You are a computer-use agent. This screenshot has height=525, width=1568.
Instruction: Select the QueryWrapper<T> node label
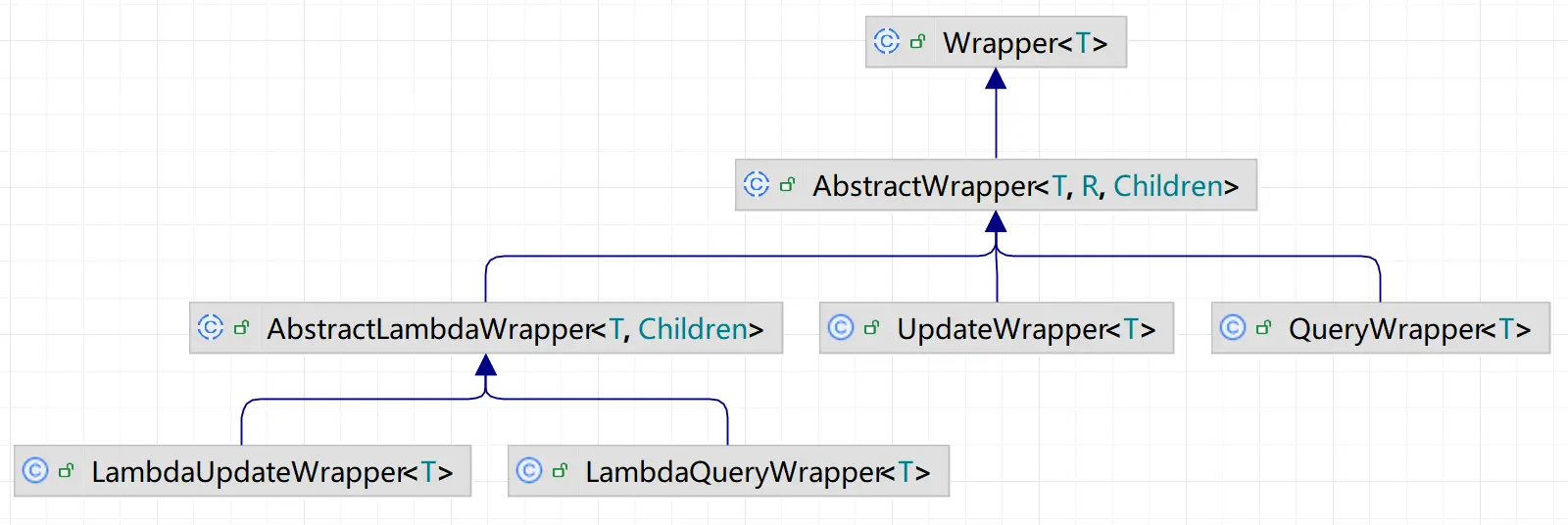(x=1409, y=329)
